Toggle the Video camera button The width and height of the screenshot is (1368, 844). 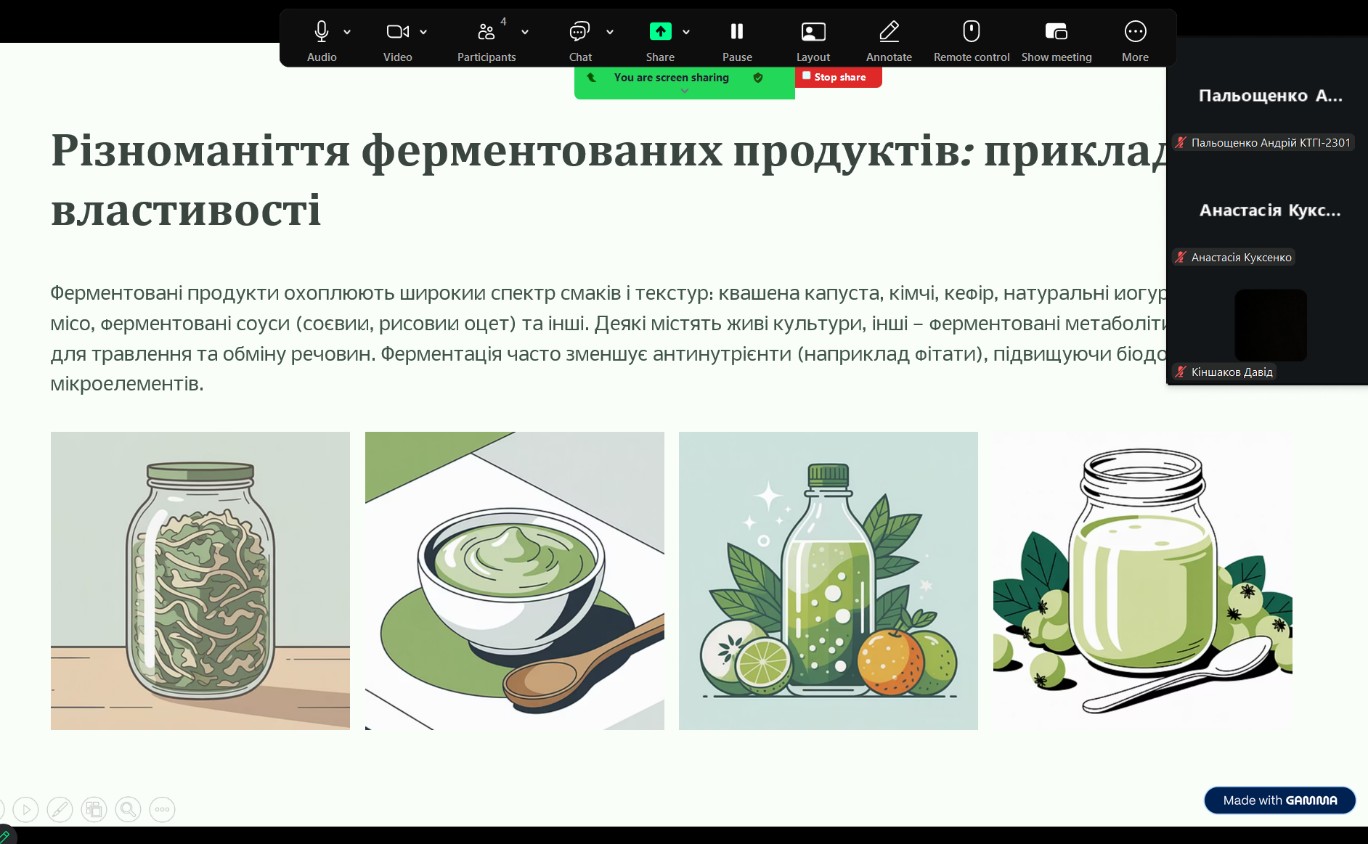pos(397,32)
